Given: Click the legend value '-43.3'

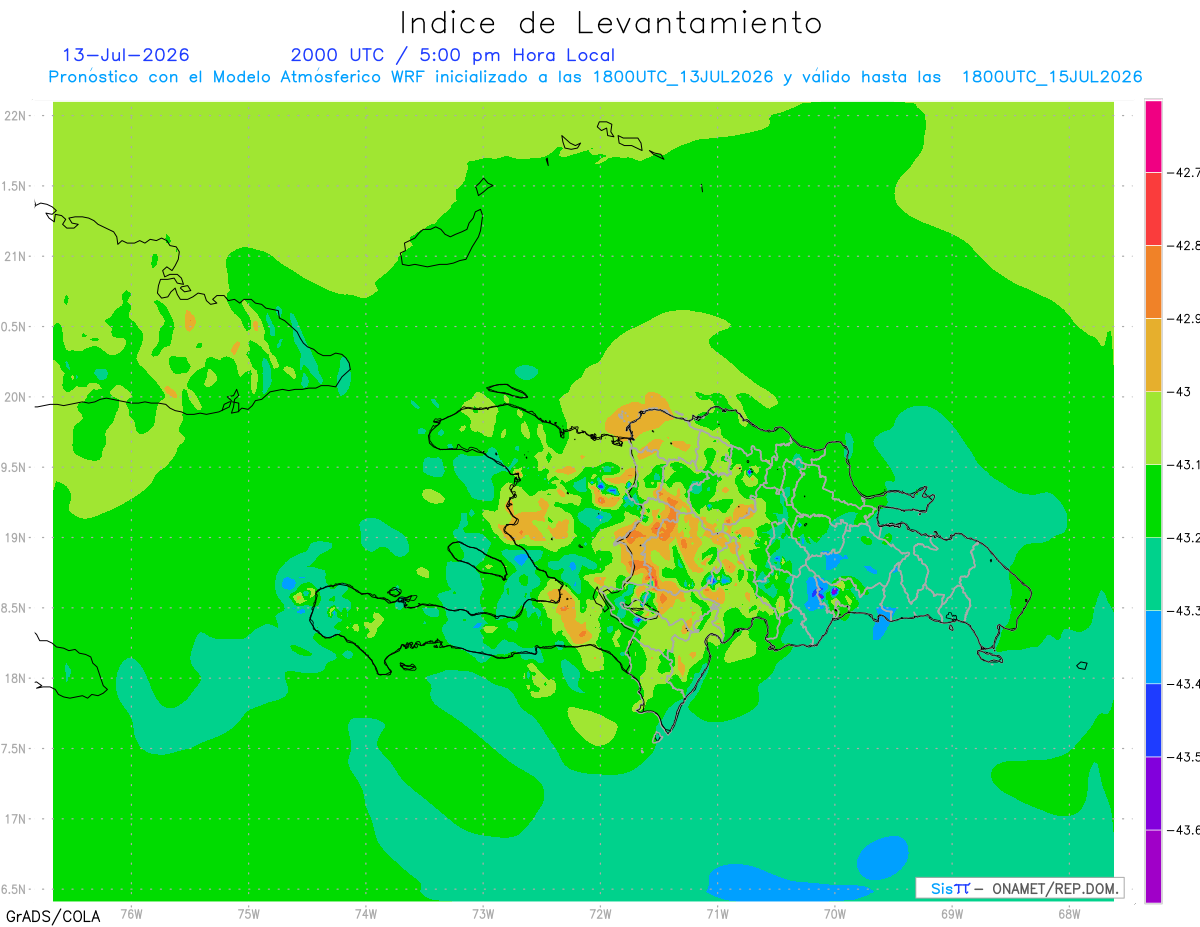Looking at the screenshot, I should click(x=1185, y=611).
